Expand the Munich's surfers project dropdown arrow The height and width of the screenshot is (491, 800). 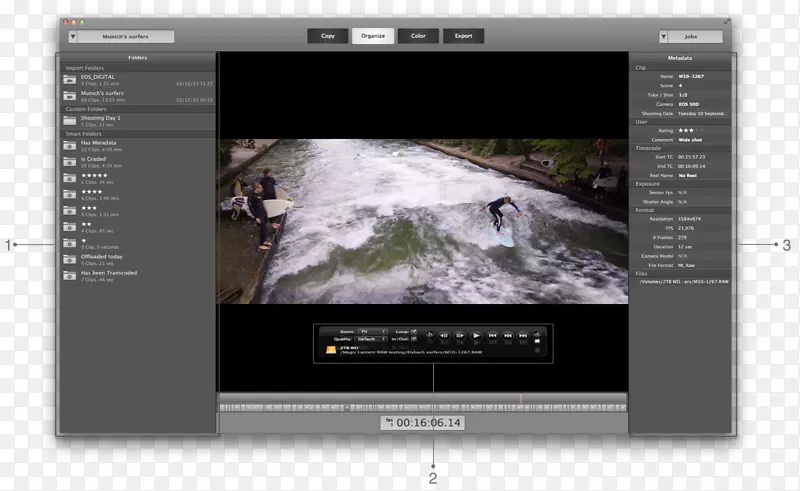(x=73, y=37)
